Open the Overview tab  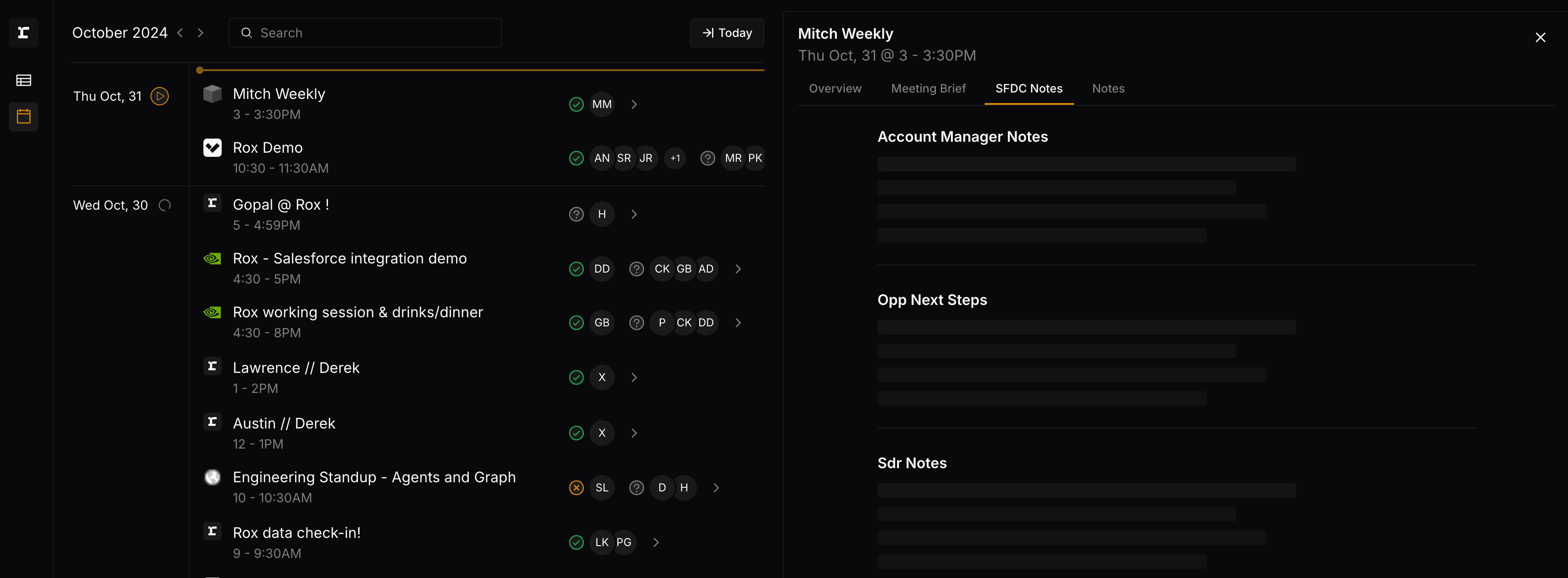[x=835, y=89]
